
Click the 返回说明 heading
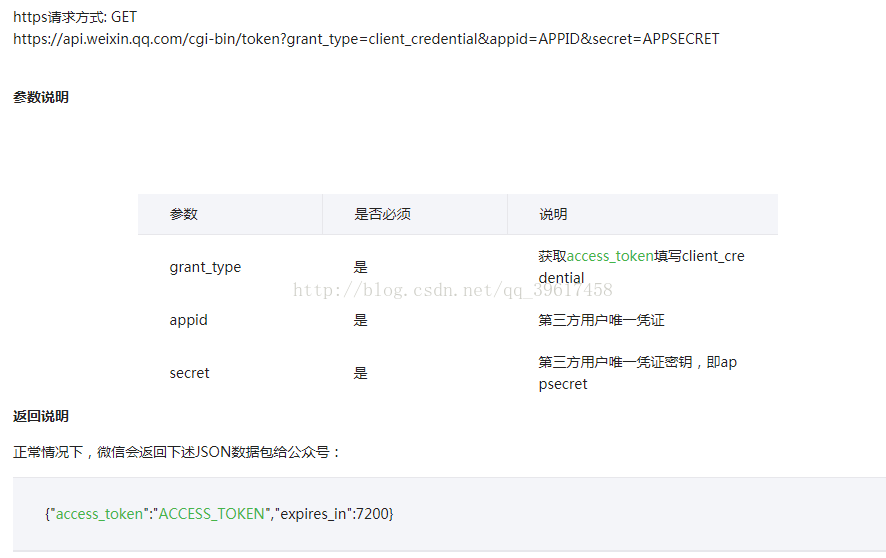tap(41, 416)
